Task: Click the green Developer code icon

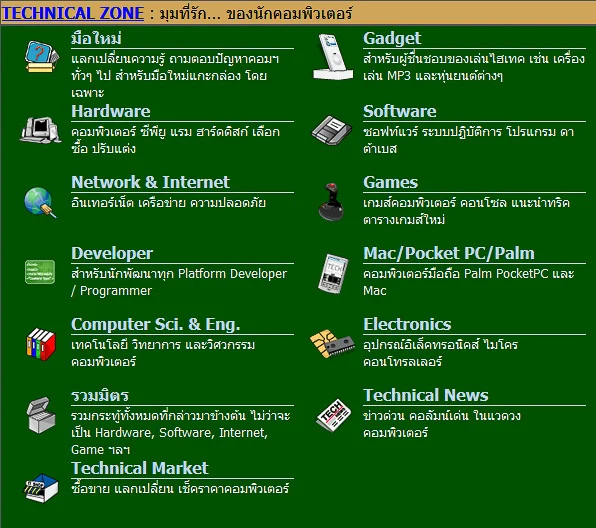Action: pos(40,272)
